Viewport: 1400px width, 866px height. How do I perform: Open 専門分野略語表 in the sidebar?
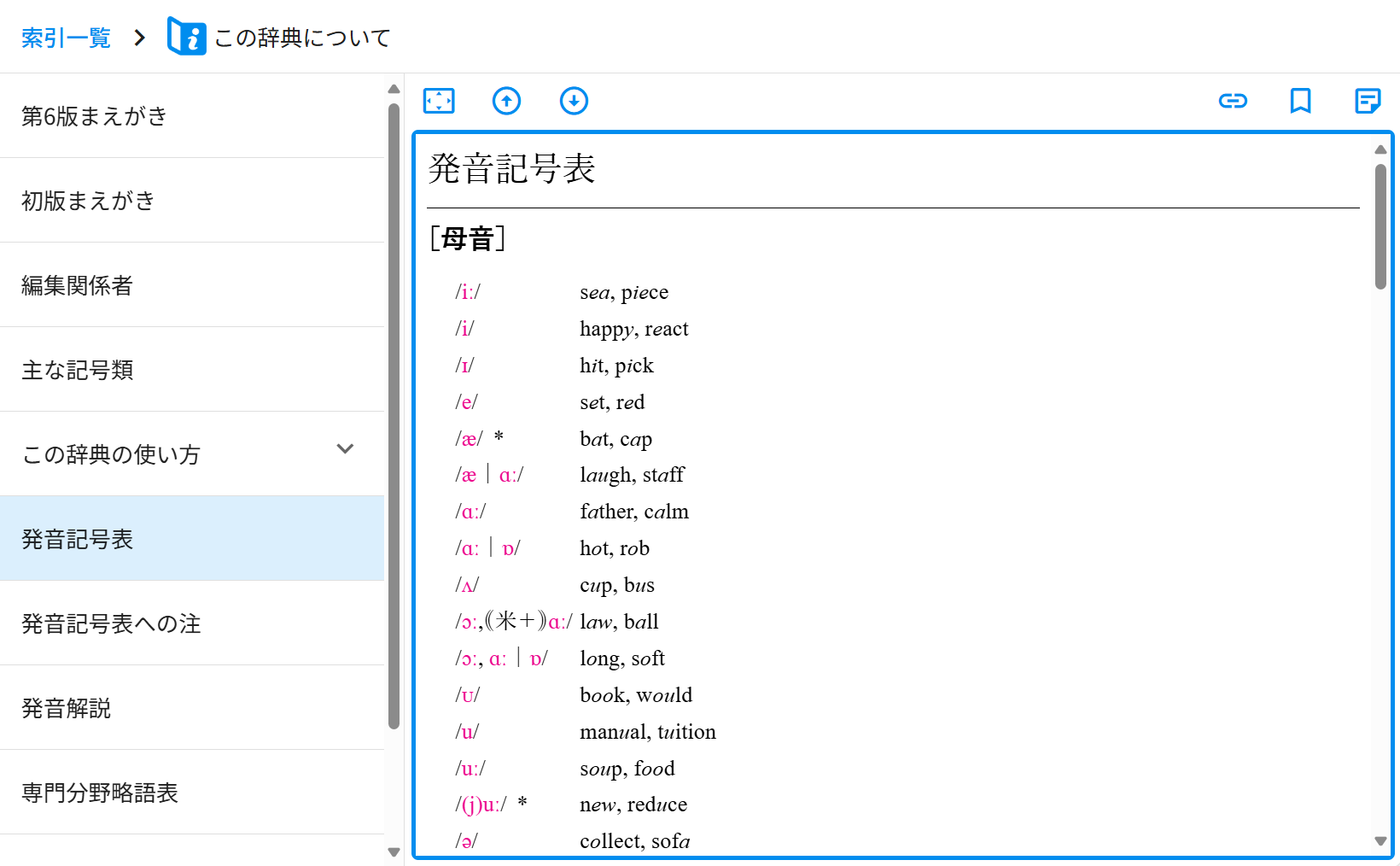[x=192, y=792]
